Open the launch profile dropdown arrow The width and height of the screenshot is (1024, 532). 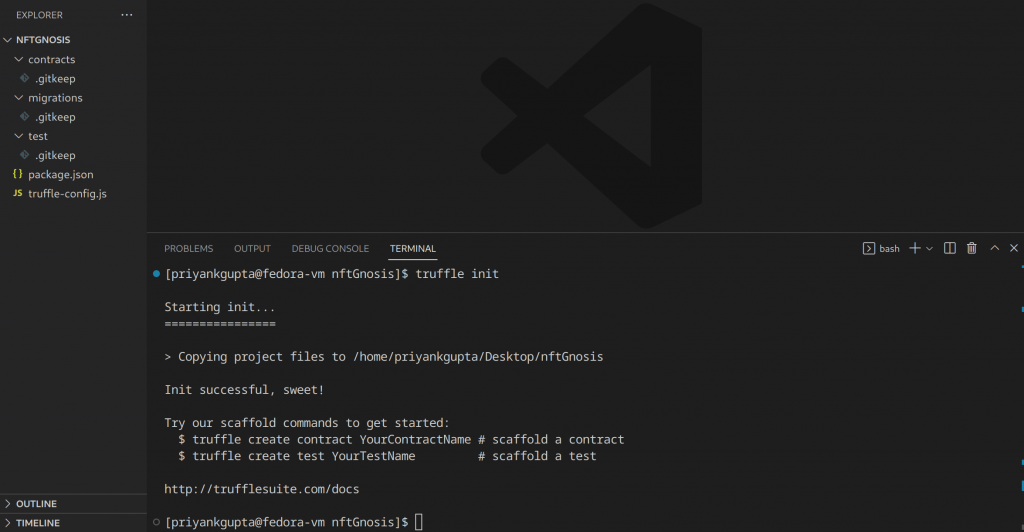pos(929,248)
